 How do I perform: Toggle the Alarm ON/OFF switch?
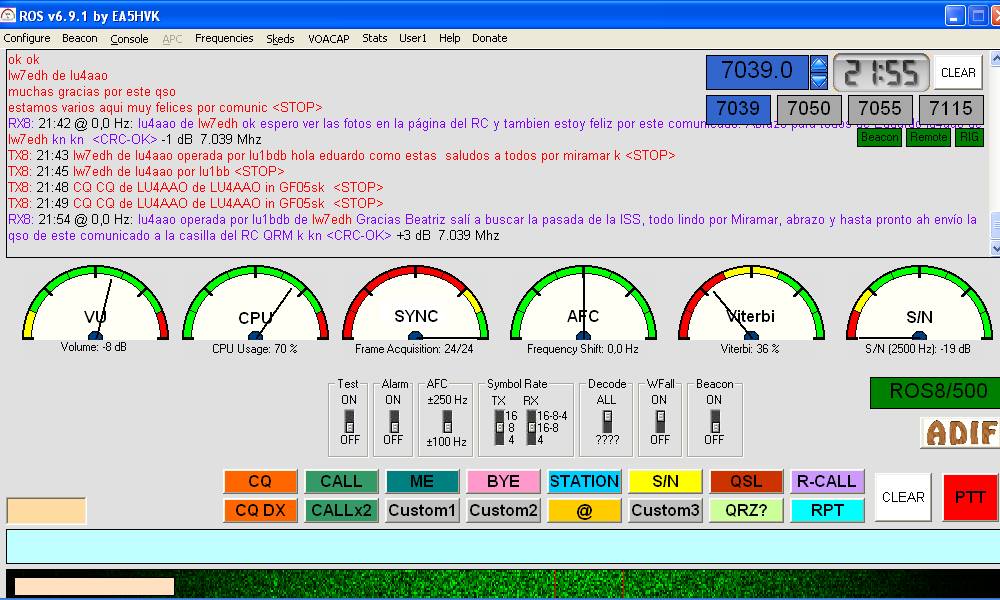393,421
